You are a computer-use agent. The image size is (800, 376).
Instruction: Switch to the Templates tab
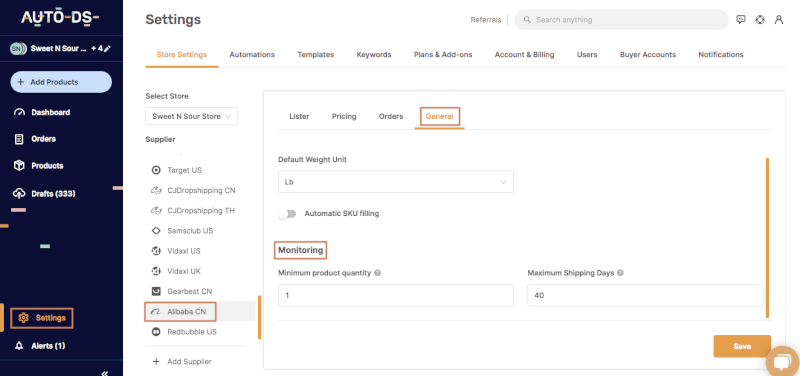[x=316, y=55]
